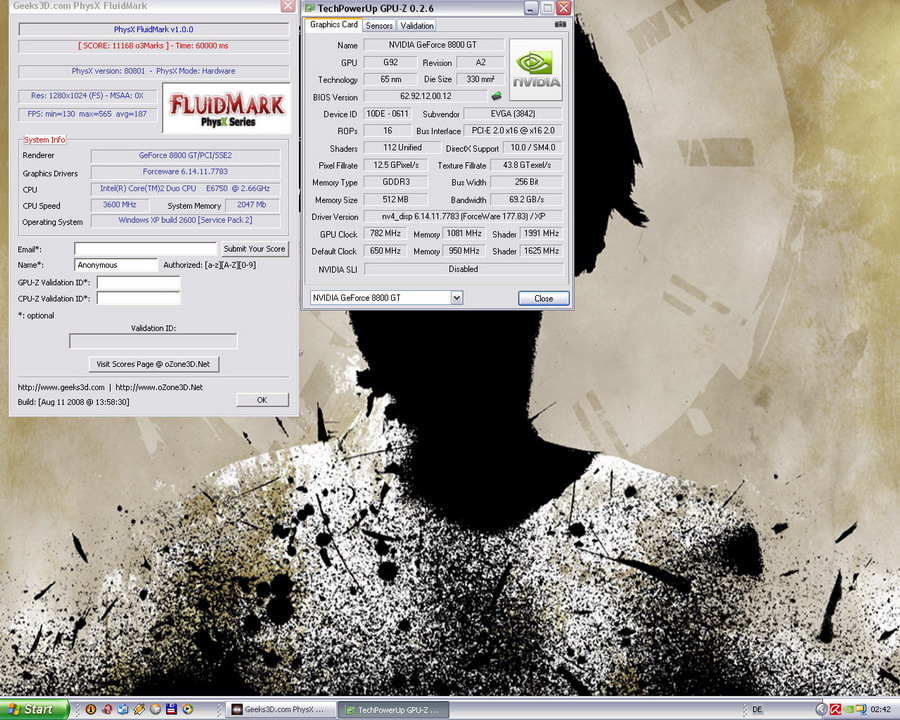Click the orange info quick launch icon
This screenshot has width=900, height=720.
(91, 709)
